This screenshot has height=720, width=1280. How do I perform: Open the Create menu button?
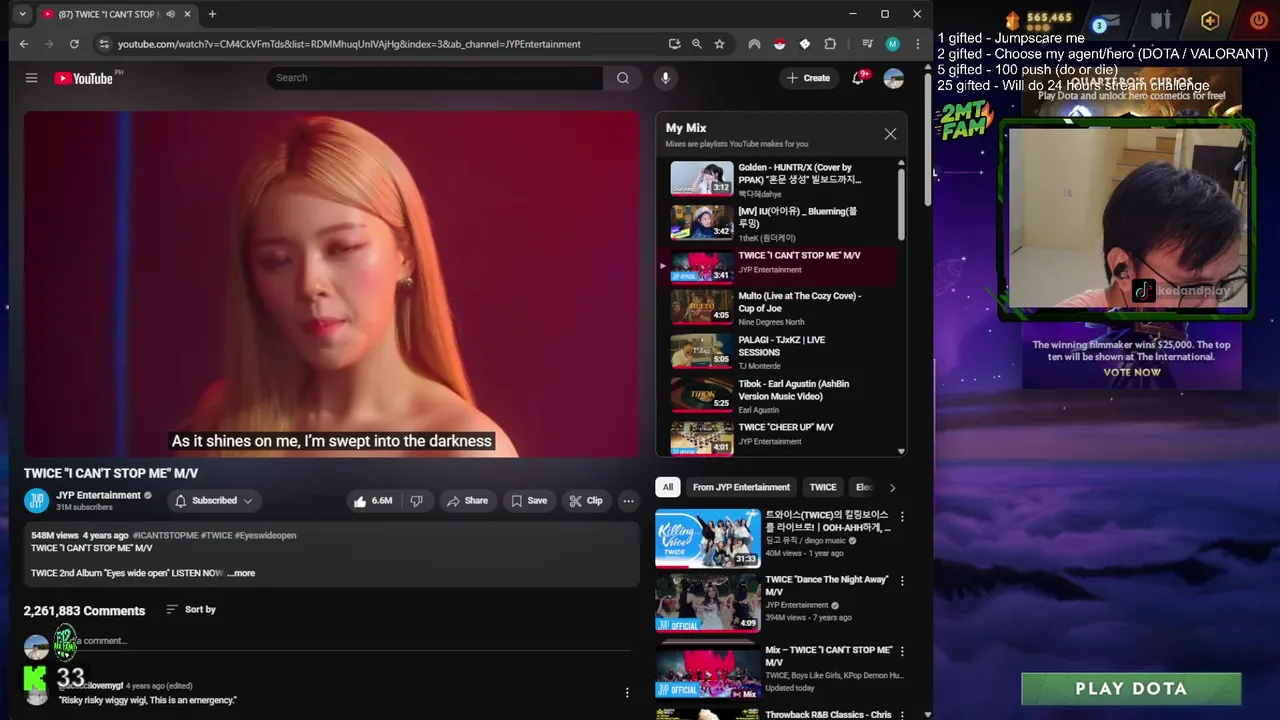808,78
